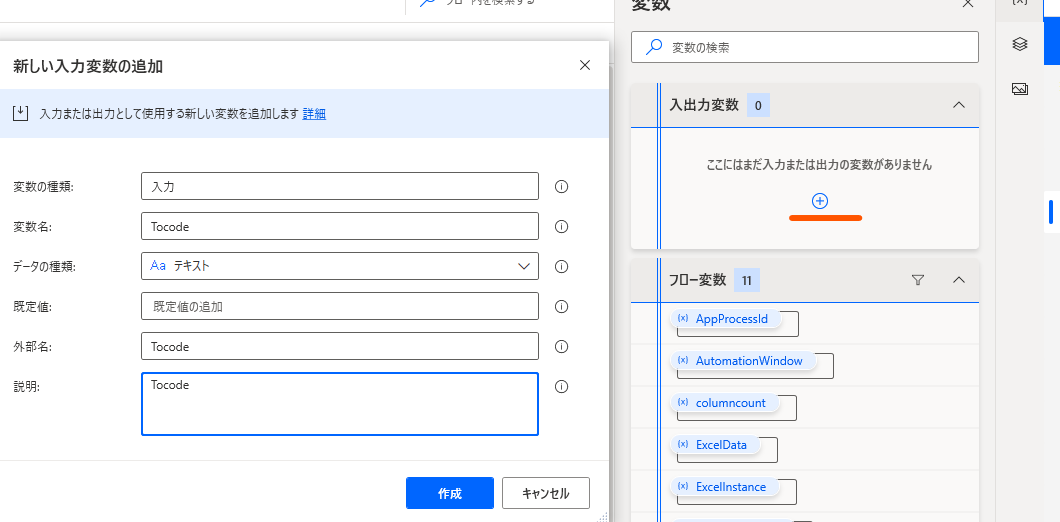Click the plus icon to add variable
The width and height of the screenshot is (1060, 522).
coord(820,201)
